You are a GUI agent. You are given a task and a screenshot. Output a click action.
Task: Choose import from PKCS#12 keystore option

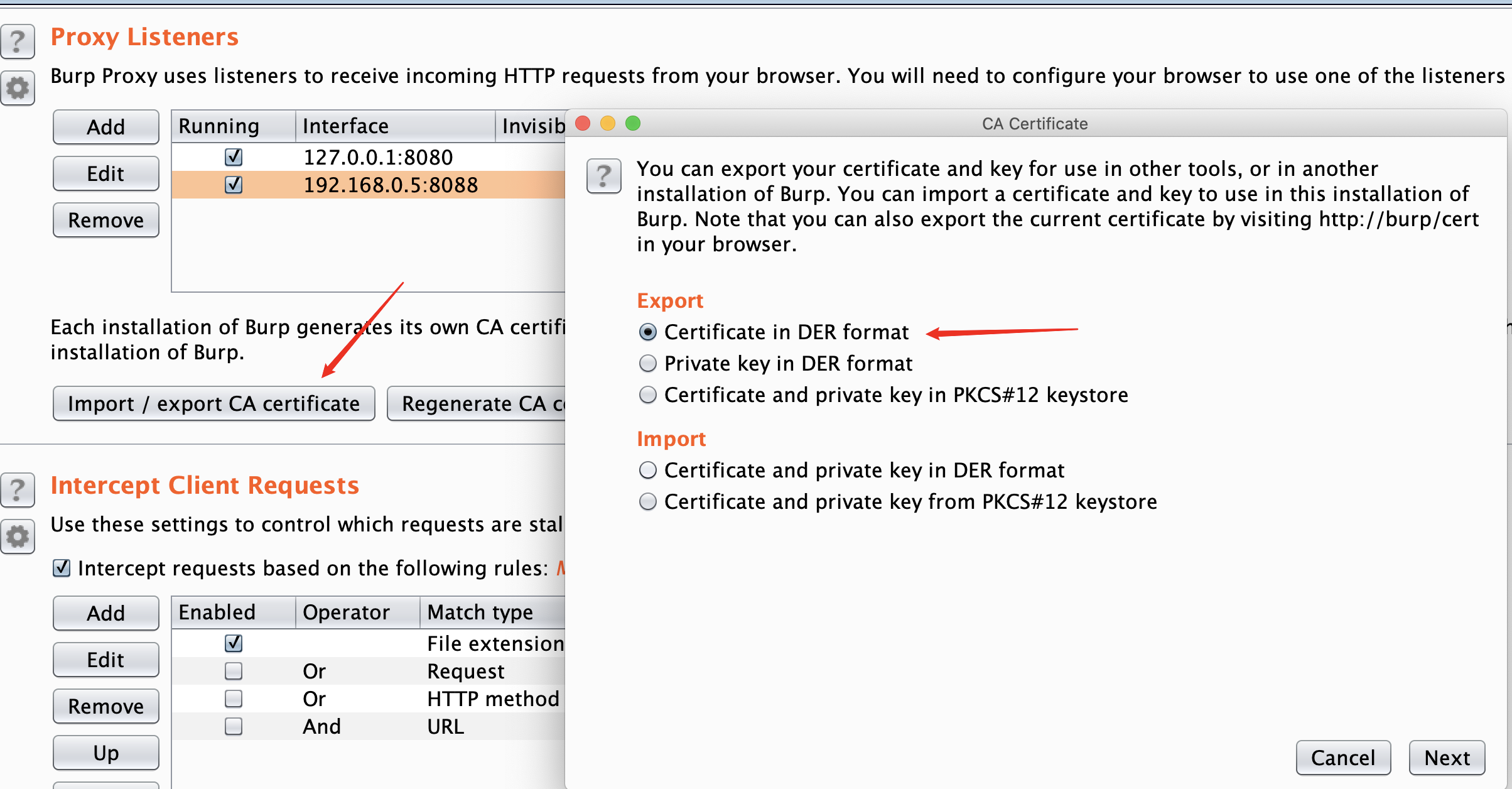tap(647, 501)
